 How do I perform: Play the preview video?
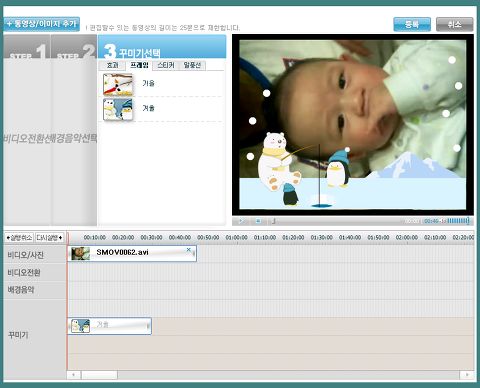pyautogui.click(x=241, y=221)
